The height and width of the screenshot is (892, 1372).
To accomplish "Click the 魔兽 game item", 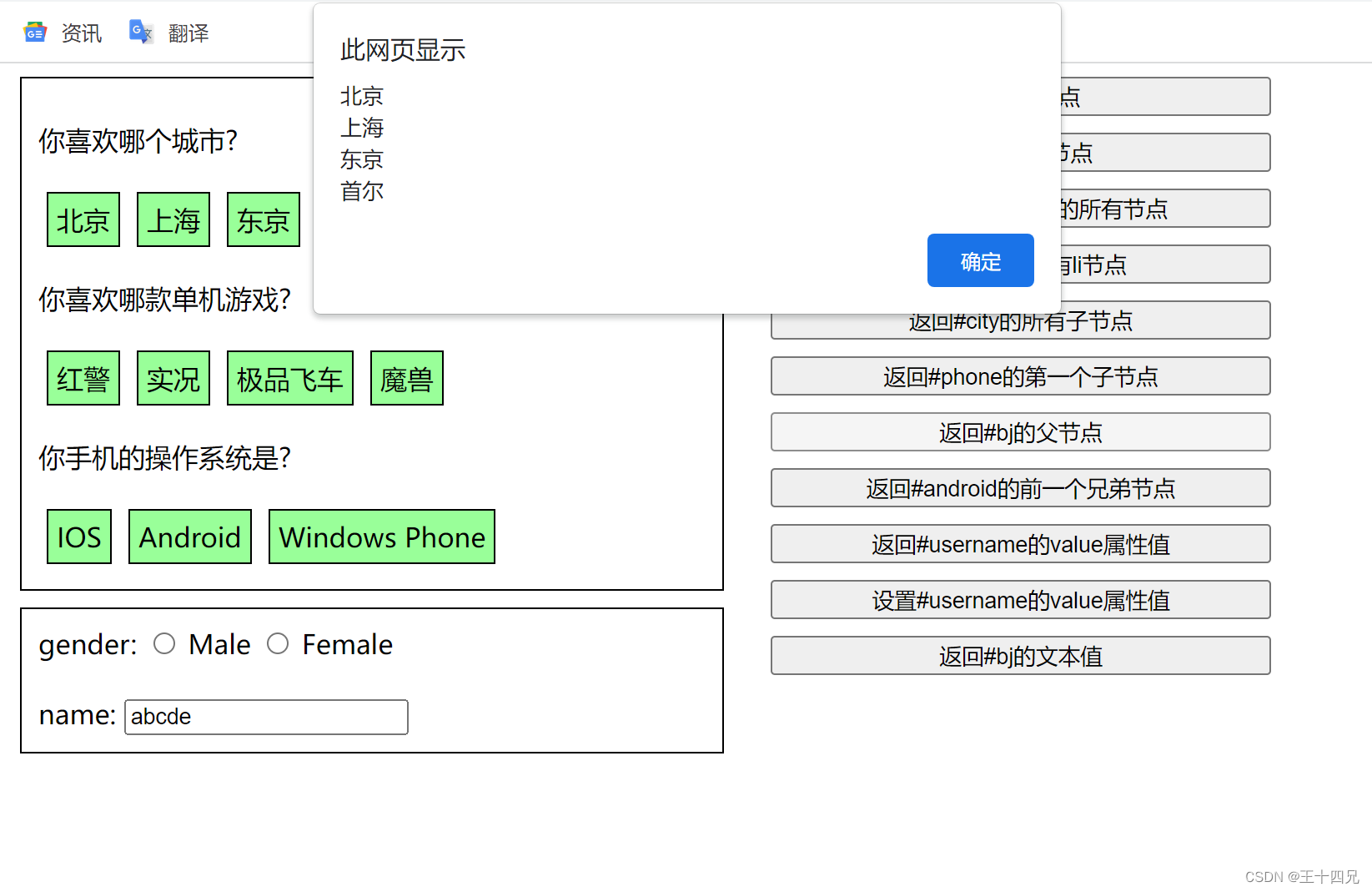I will [x=407, y=378].
